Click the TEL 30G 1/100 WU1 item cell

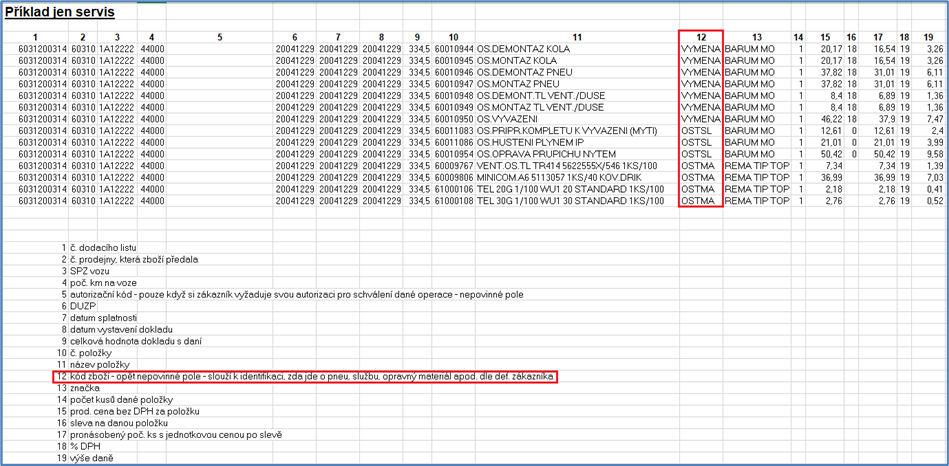coord(570,201)
